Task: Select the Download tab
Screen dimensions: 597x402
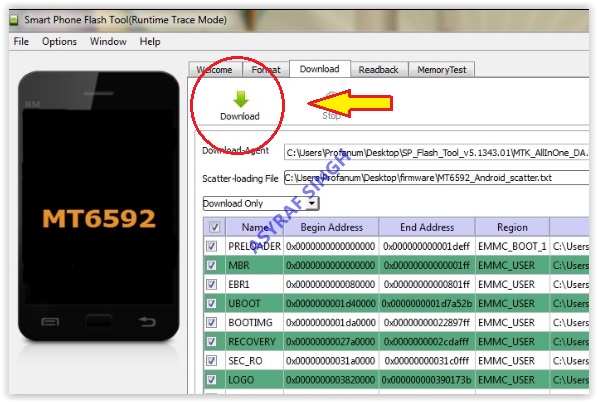Action: (x=319, y=69)
